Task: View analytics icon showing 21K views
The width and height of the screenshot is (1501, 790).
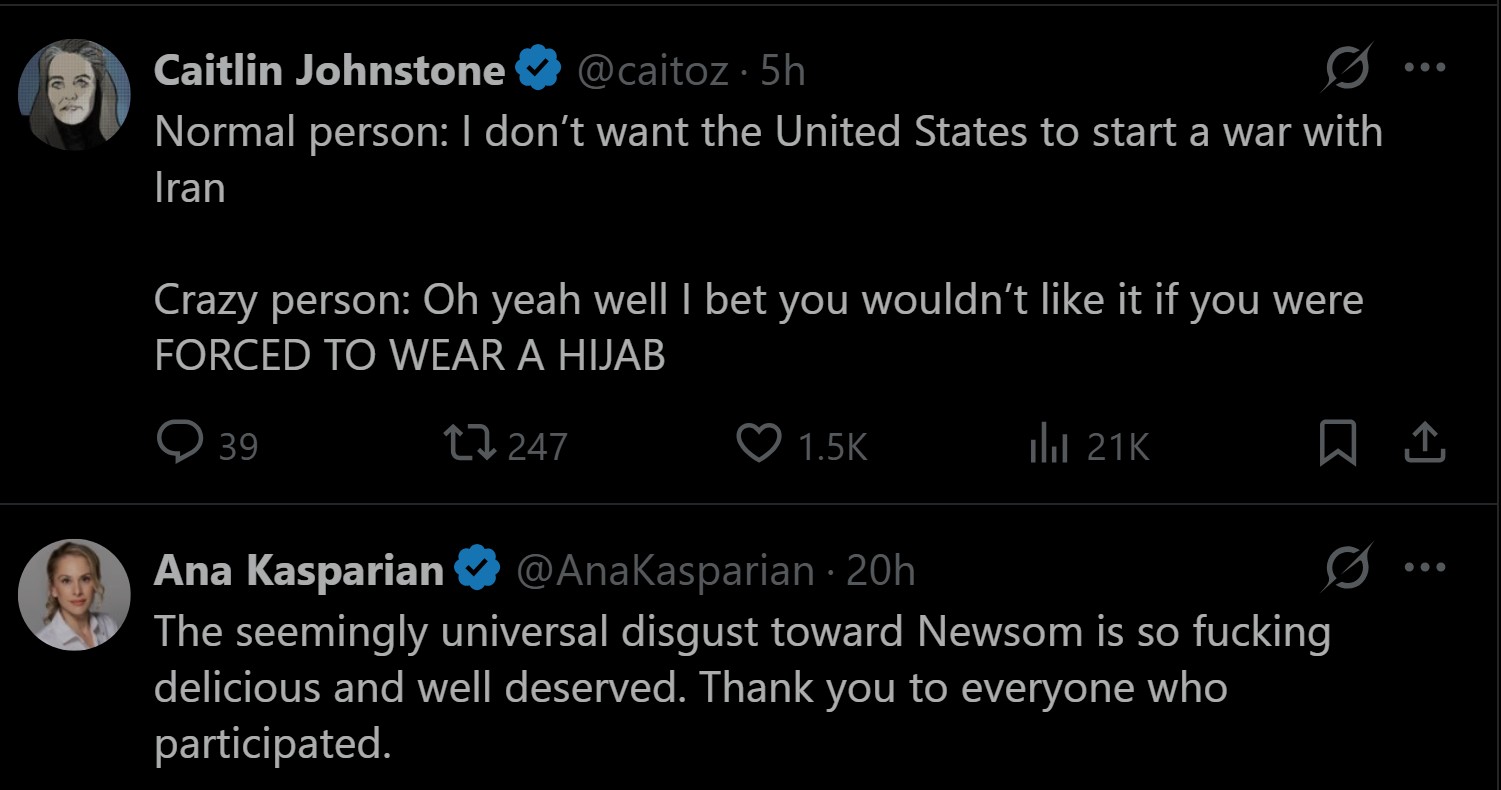Action: pos(1044,446)
